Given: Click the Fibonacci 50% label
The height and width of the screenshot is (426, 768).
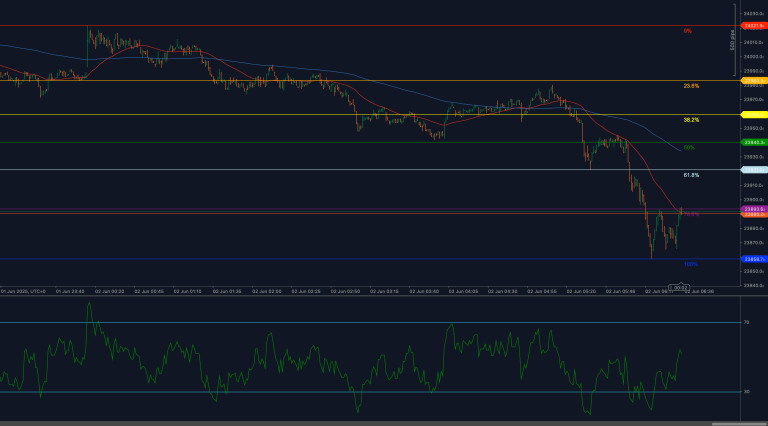Looking at the screenshot, I should pyautogui.click(x=689, y=148).
